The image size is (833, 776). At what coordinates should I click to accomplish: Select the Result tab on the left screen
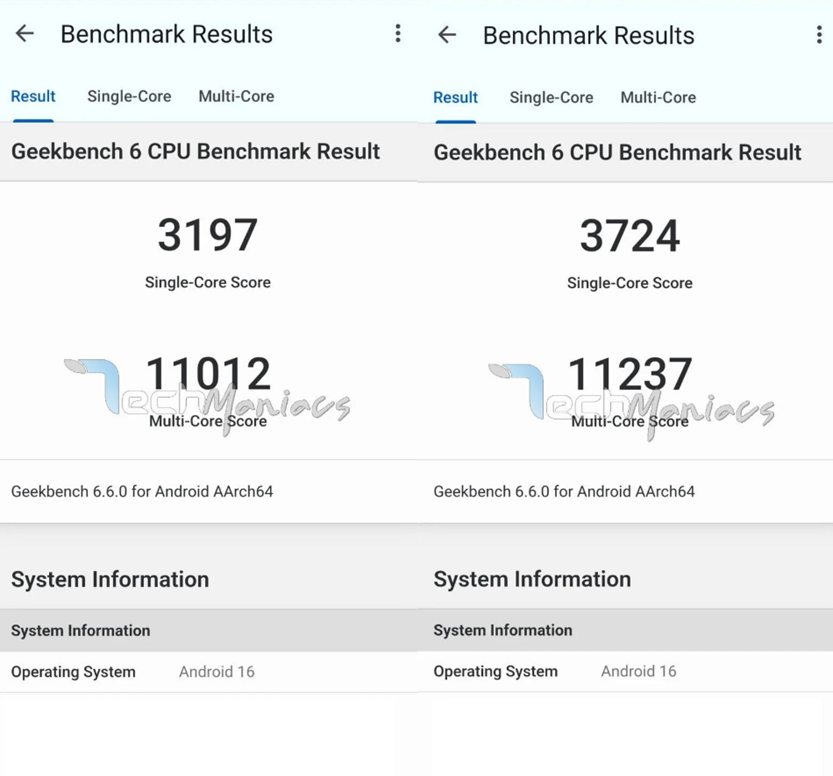pyautogui.click(x=33, y=96)
